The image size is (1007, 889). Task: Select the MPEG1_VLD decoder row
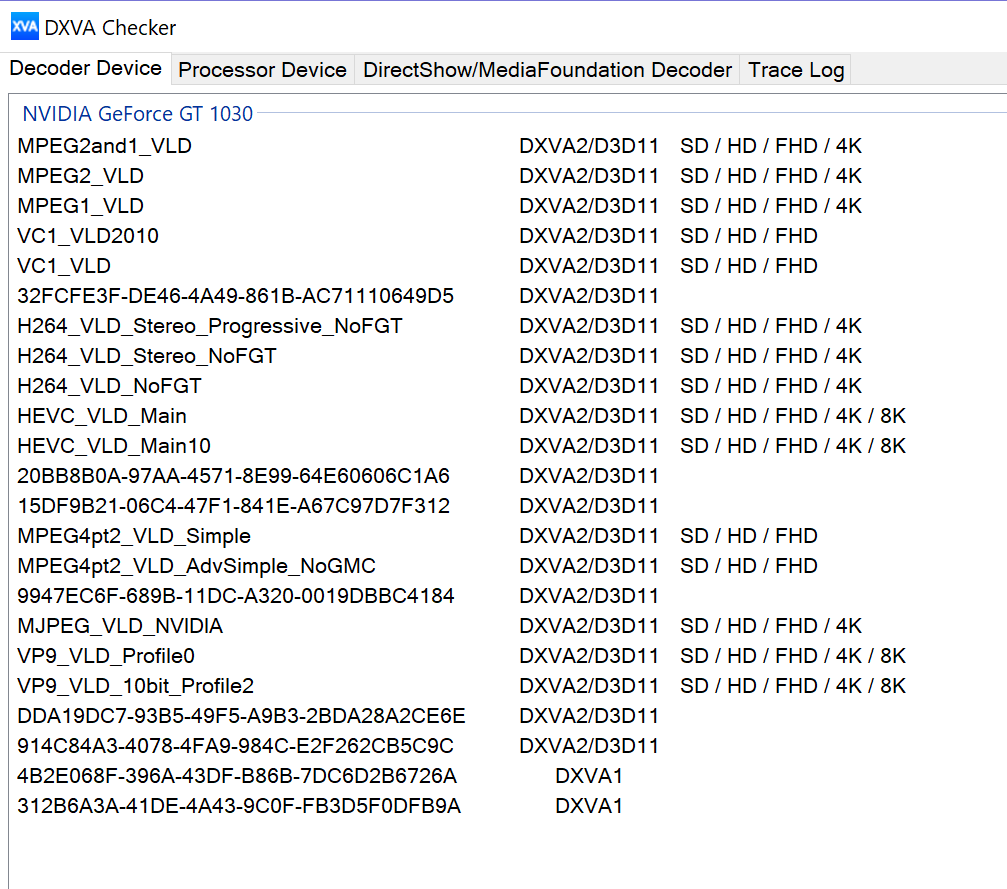pyautogui.click(x=507, y=206)
